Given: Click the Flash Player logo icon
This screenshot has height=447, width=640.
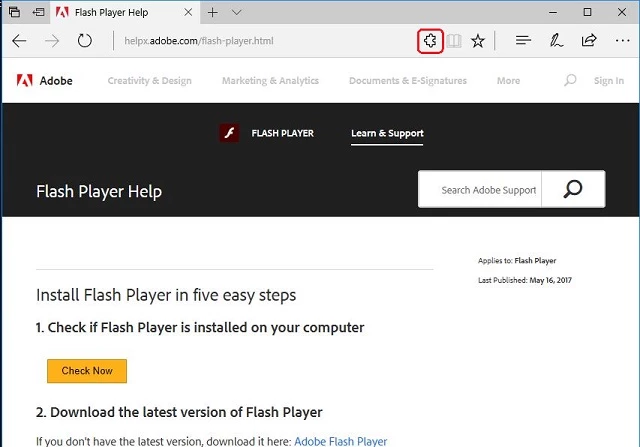Looking at the screenshot, I should click(229, 133).
